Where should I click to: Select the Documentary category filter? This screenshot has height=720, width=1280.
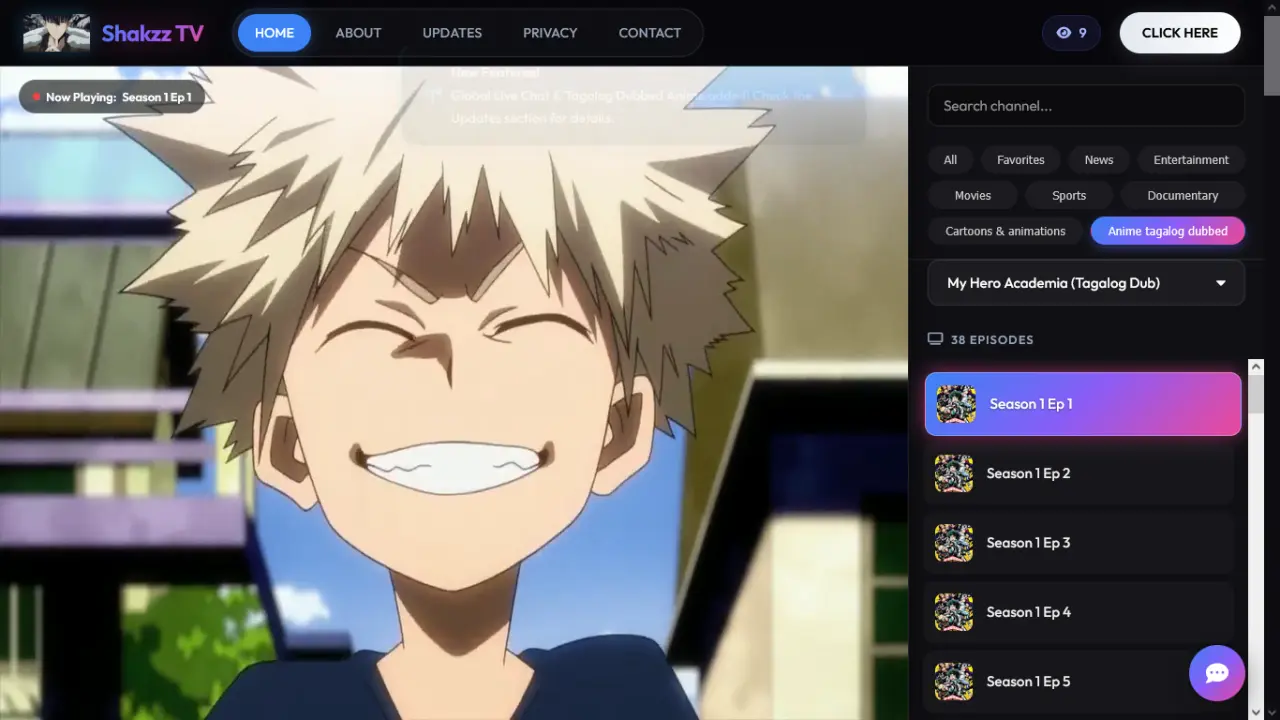[1183, 196]
